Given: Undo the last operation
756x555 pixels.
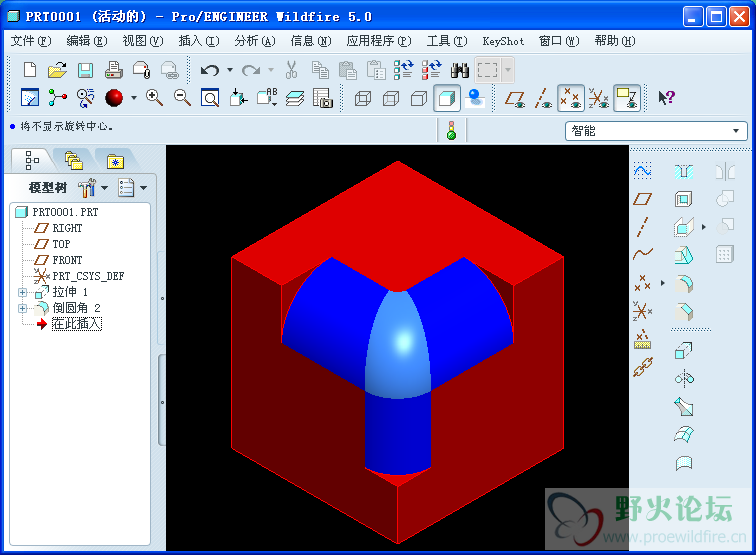Looking at the screenshot, I should [x=210, y=70].
